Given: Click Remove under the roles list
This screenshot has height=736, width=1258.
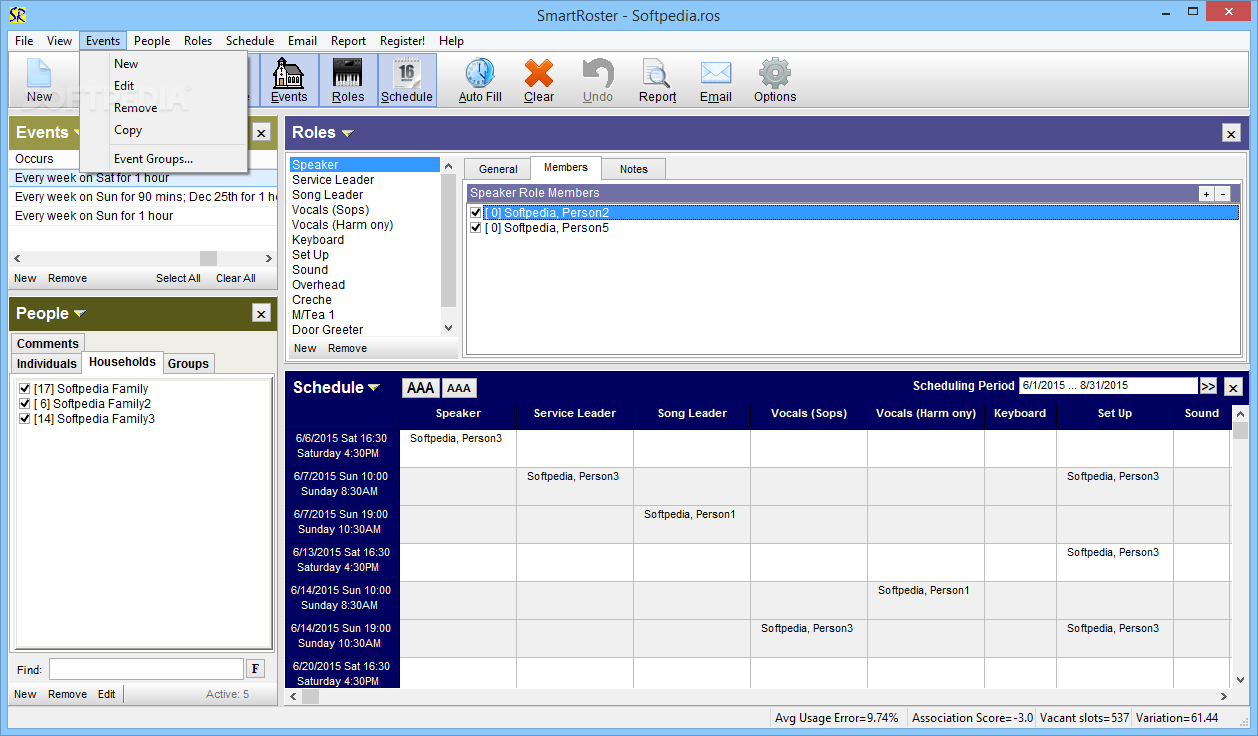Looking at the screenshot, I should coord(347,348).
